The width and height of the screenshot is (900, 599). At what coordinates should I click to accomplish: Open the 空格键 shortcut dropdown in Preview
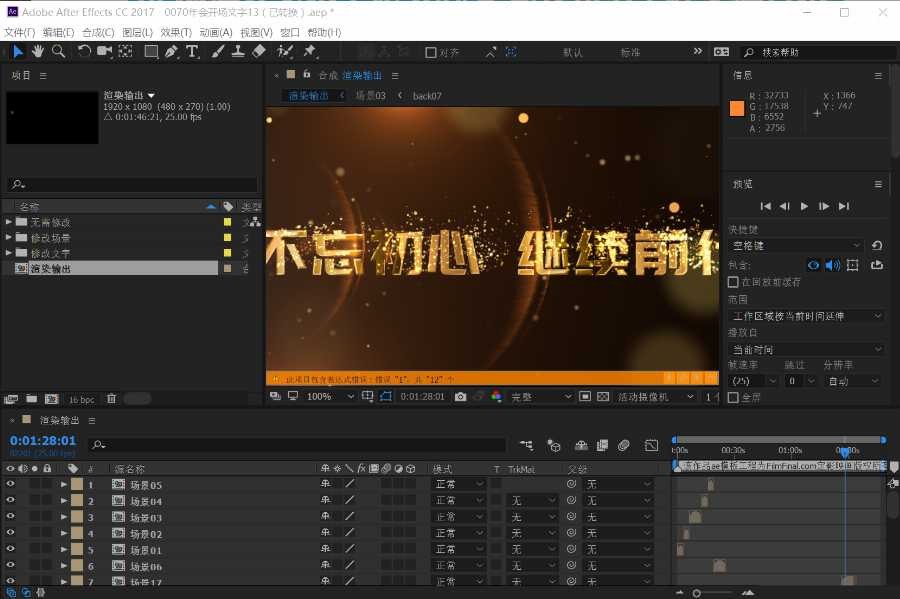pyautogui.click(x=796, y=246)
